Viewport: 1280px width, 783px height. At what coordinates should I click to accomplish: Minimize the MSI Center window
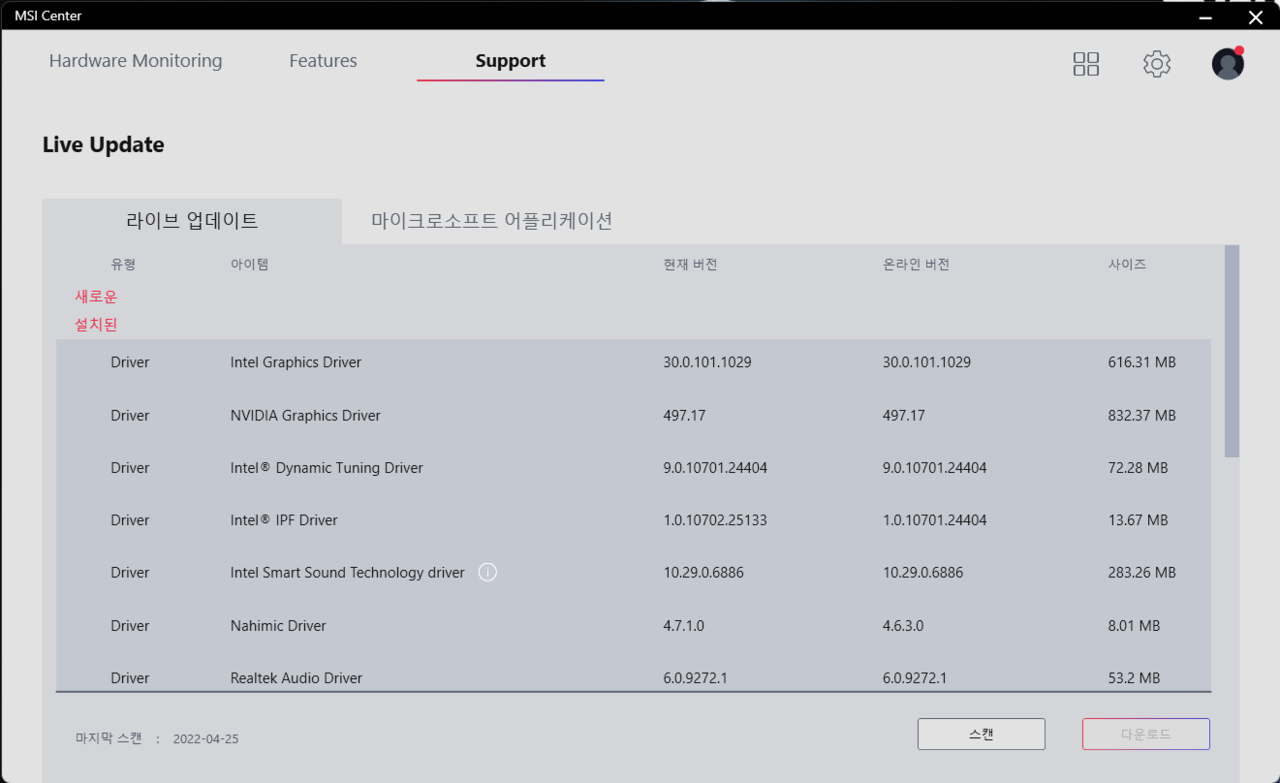[x=1206, y=17]
